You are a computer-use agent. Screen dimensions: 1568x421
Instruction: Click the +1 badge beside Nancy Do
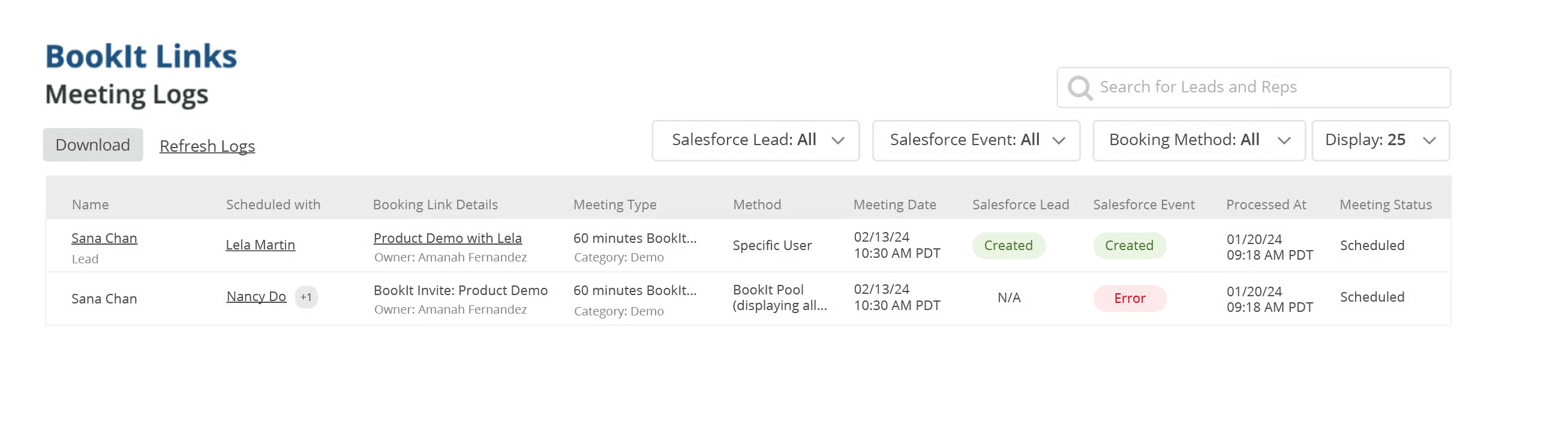tap(306, 297)
